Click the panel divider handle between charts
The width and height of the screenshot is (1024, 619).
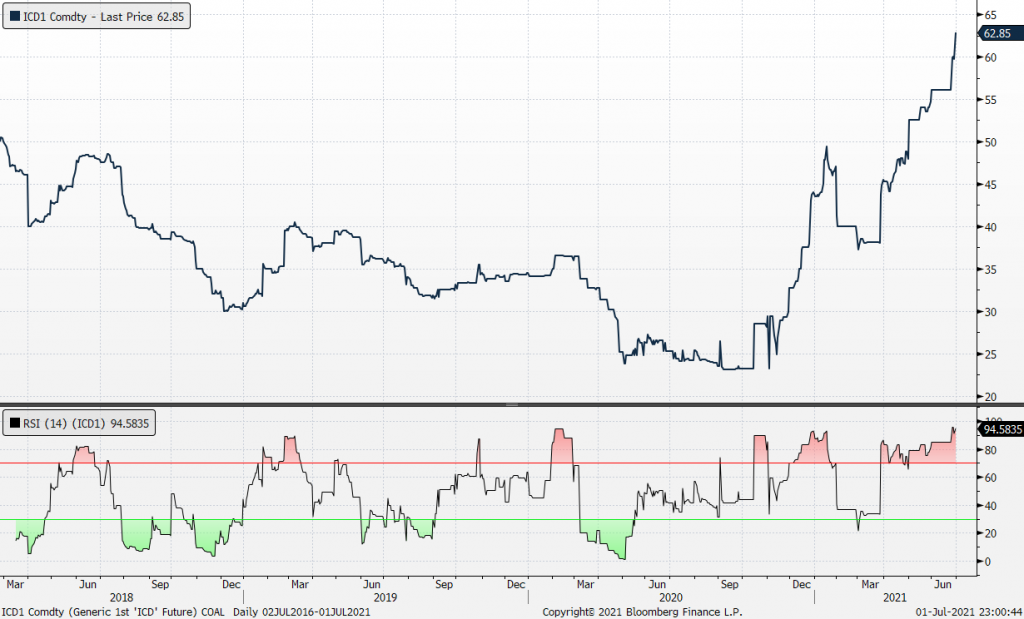[x=512, y=405]
